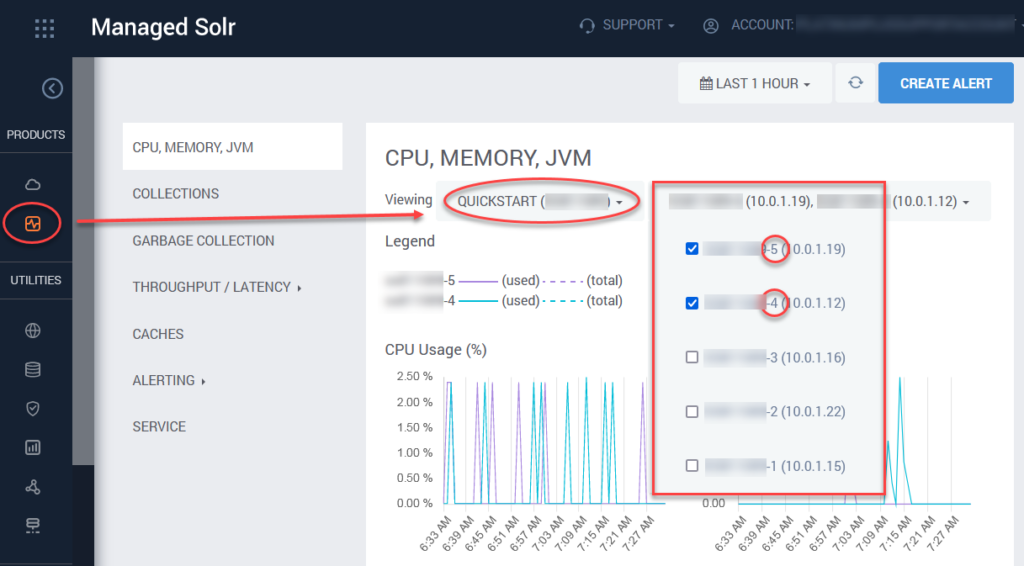Screen dimensions: 1024x566
Task: Open the bar chart reports icon
Action: pos(33,447)
